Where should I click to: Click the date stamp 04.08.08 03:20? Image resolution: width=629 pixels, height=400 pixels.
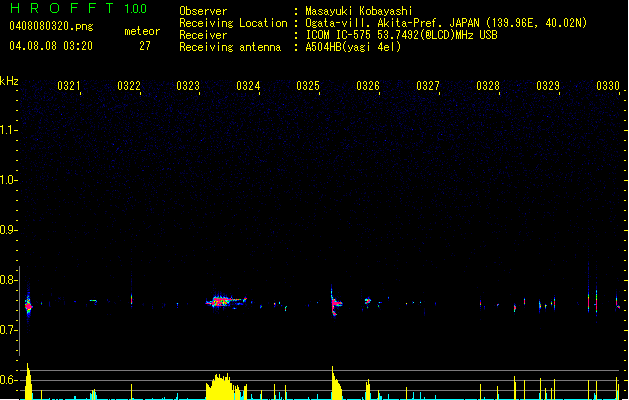[x=51, y=46]
